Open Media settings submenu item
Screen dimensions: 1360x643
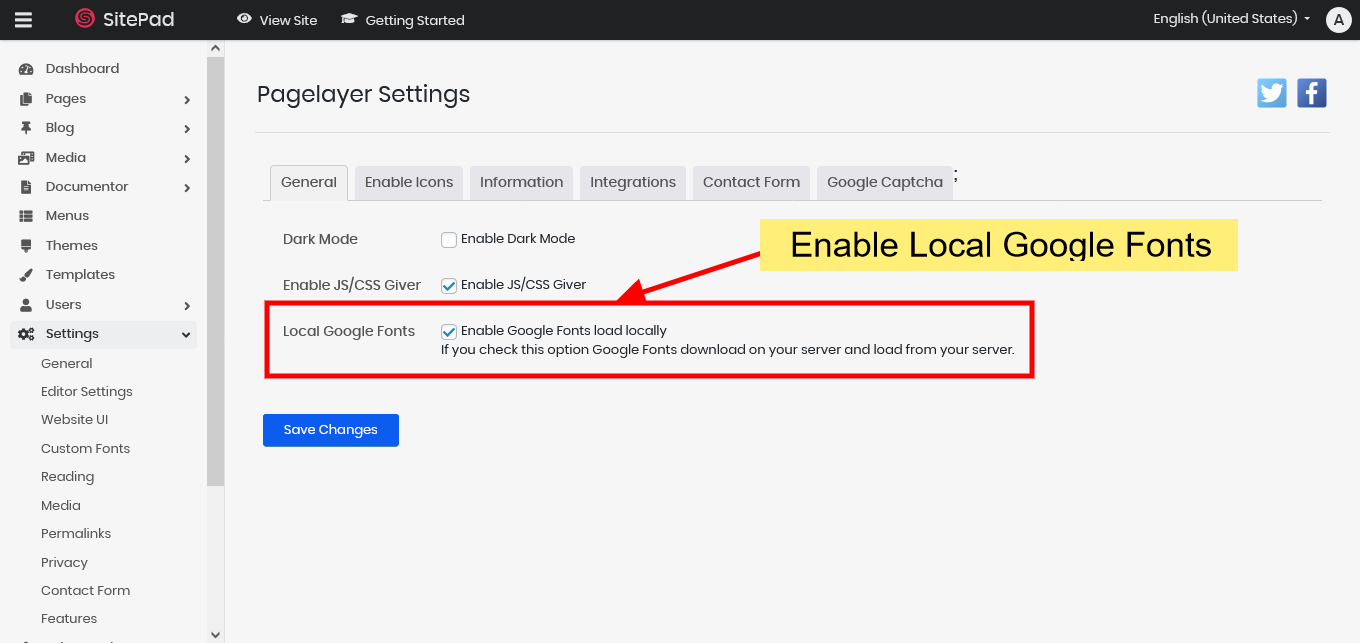click(61, 506)
